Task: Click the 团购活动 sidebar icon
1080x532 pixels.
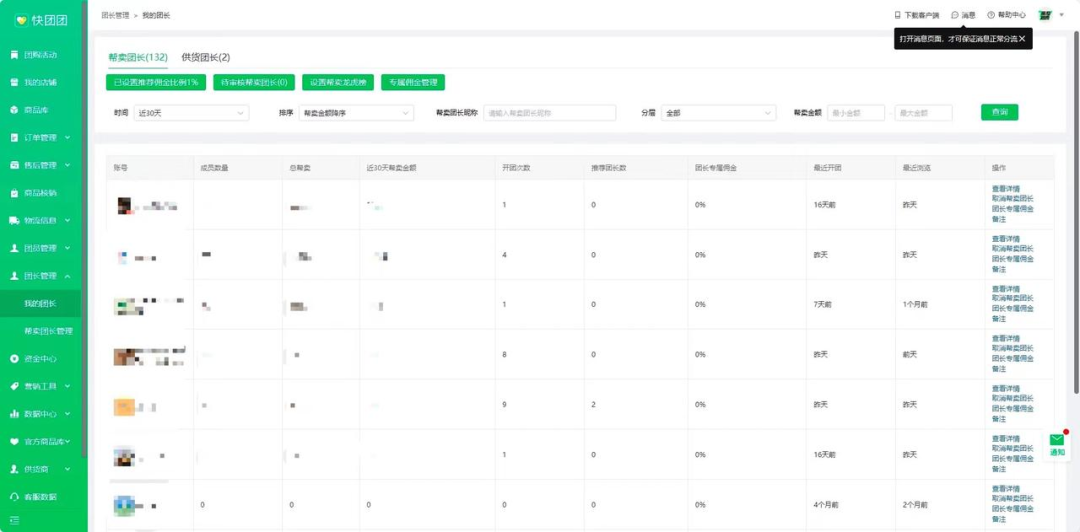Action: click(14, 54)
